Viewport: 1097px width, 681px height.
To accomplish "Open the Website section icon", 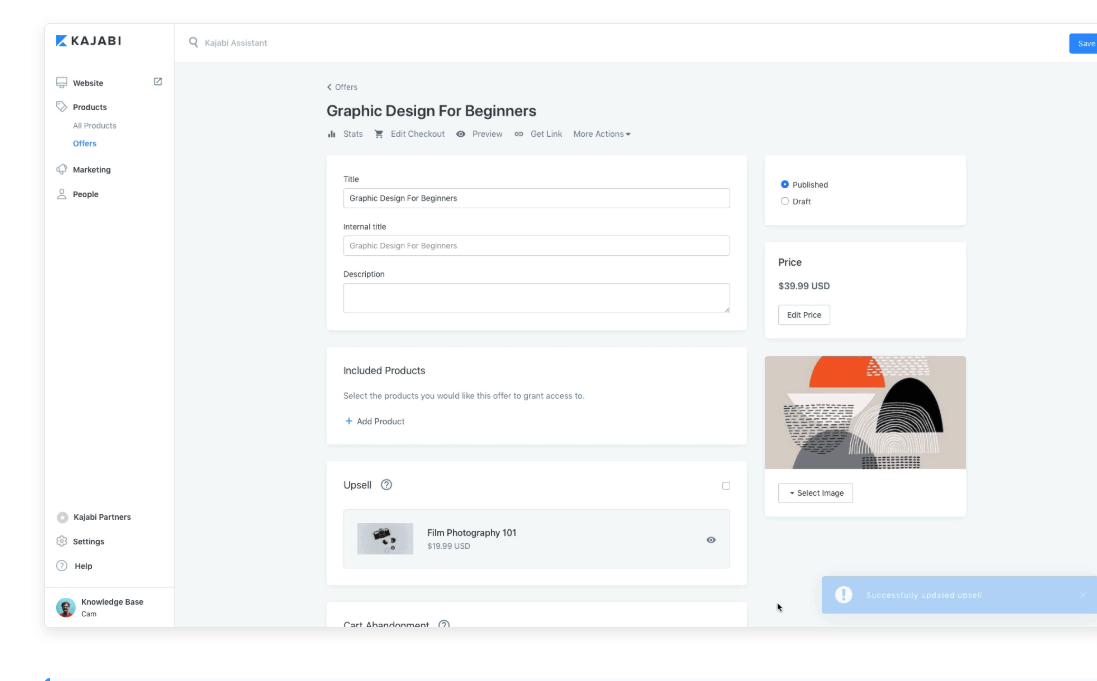I will pos(62,83).
